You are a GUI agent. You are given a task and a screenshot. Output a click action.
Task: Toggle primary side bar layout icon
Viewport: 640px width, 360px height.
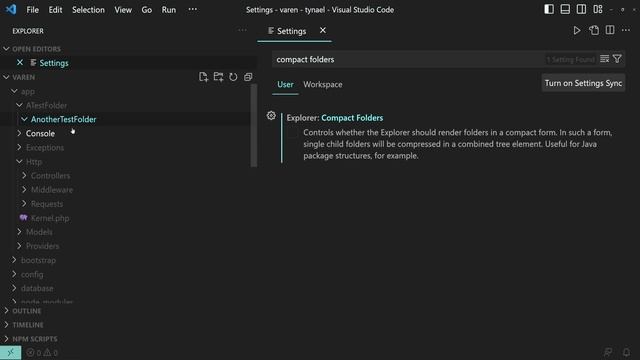[549, 9]
